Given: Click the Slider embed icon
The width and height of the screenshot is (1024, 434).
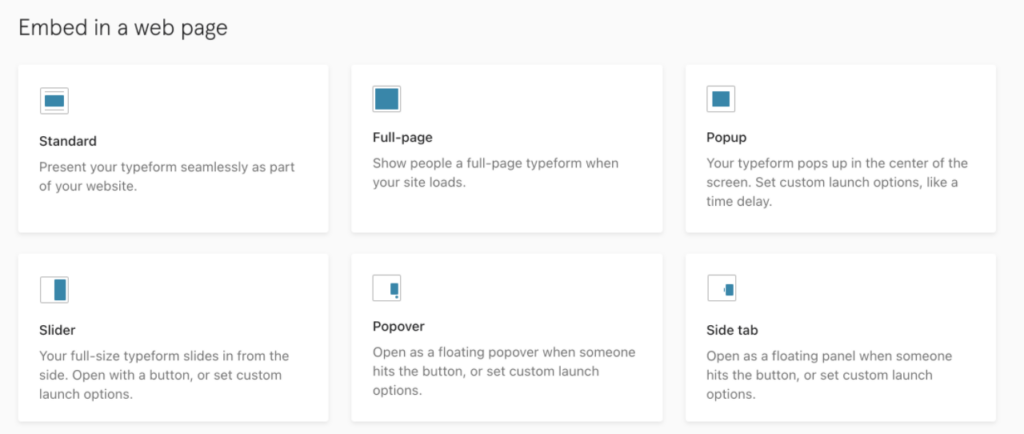Looking at the screenshot, I should click(54, 290).
